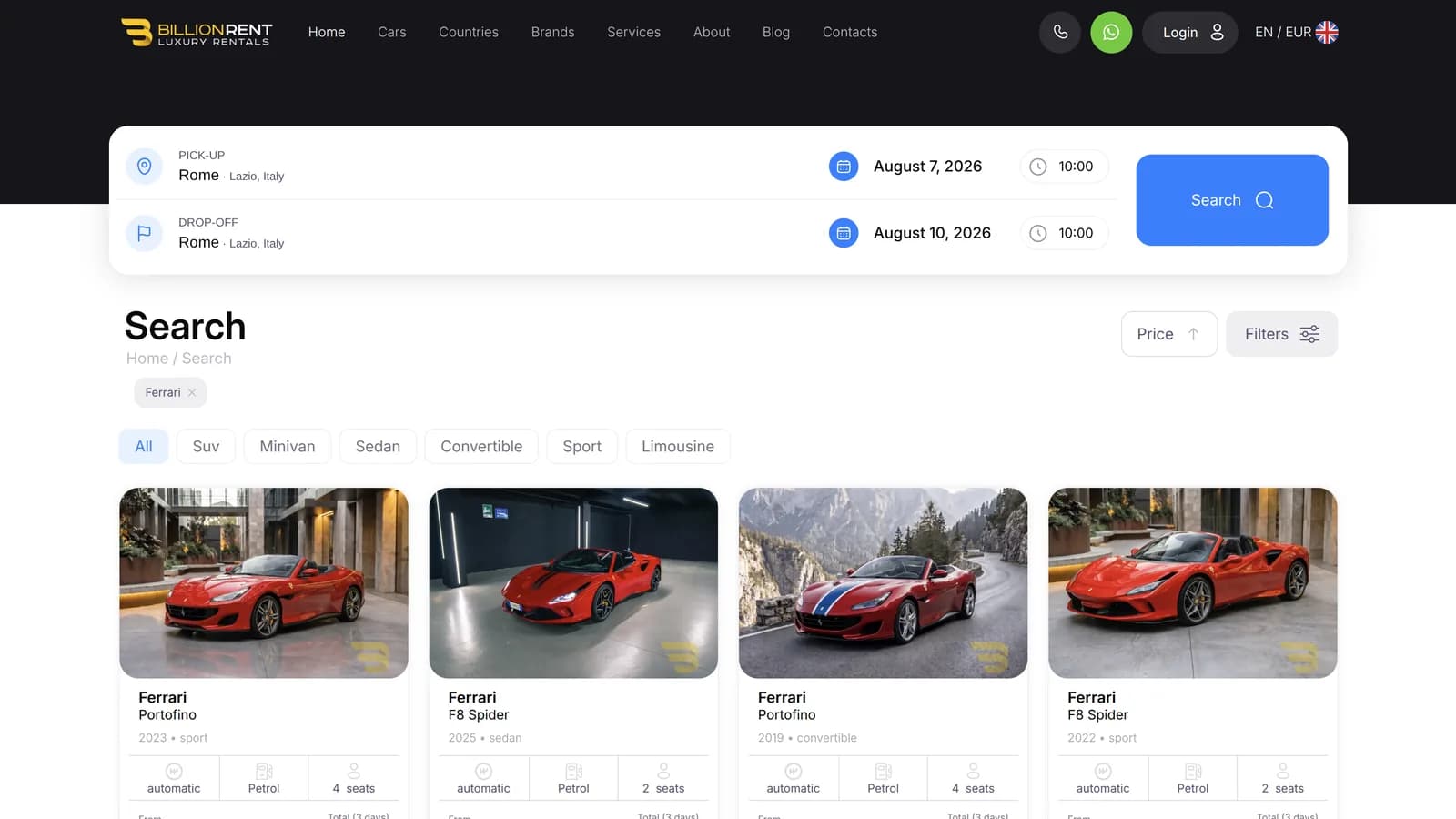
Task: Click transmission icon on 2023 Portofino card
Action: pos(174,771)
